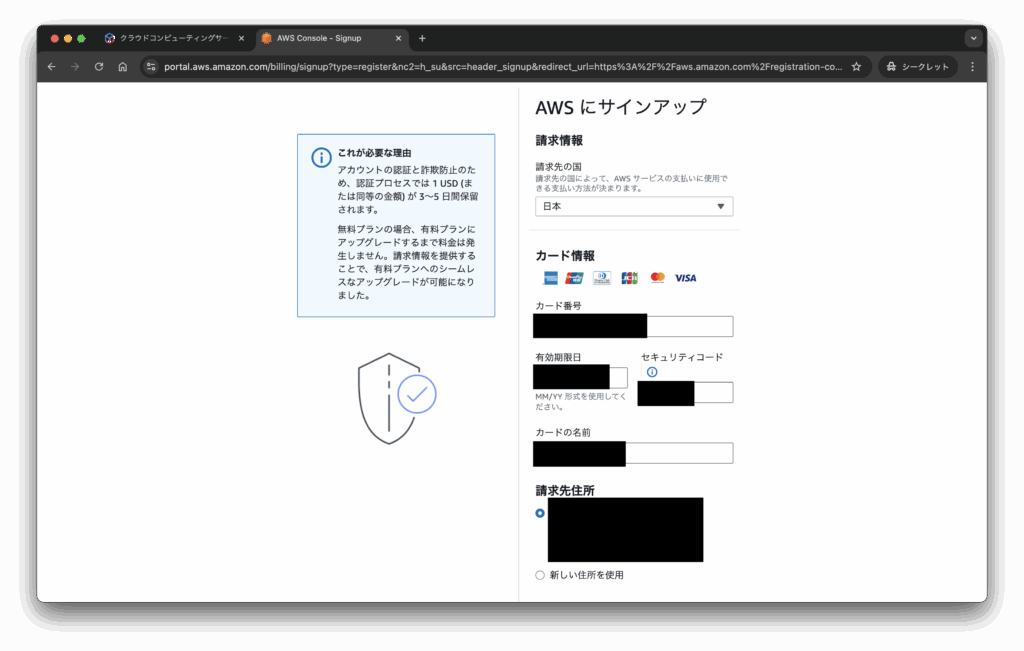The image size is (1024, 651).
Task: Open the Chrome three-dot menu
Action: pyautogui.click(x=972, y=66)
